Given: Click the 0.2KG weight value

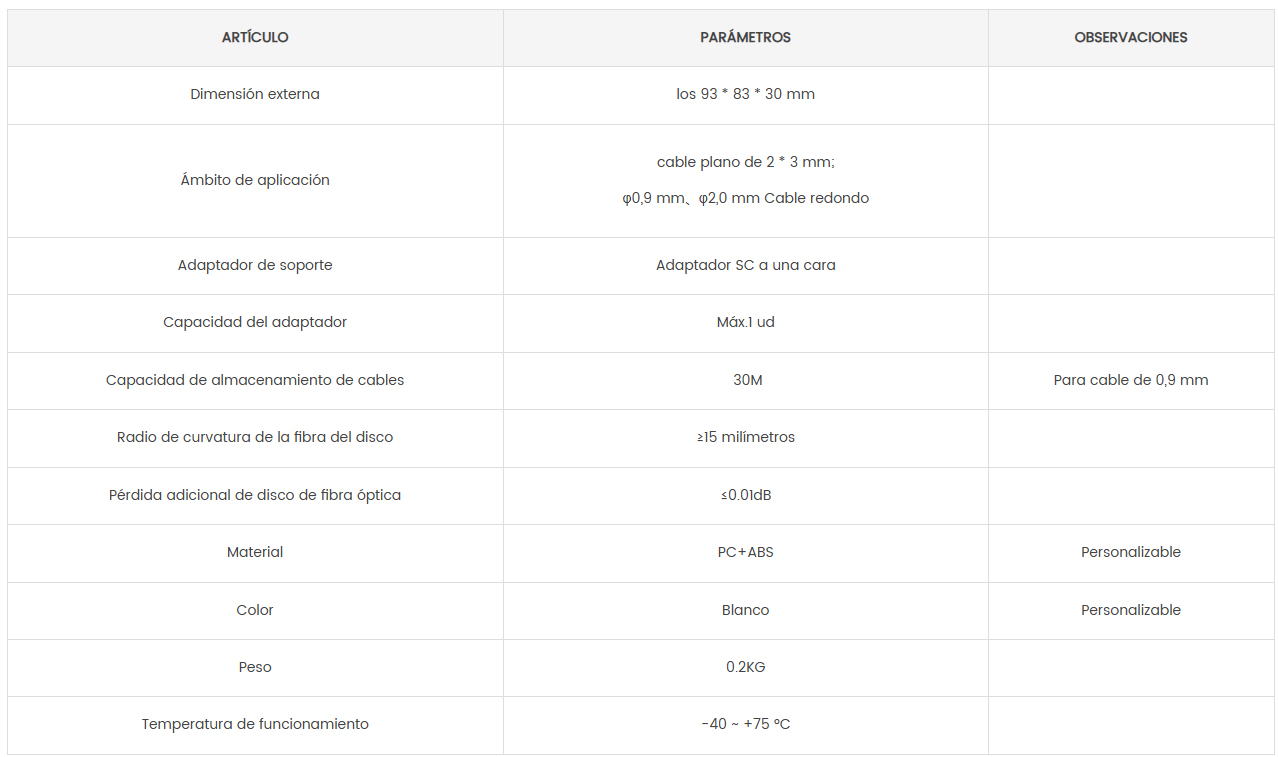Looking at the screenshot, I should [745, 667].
